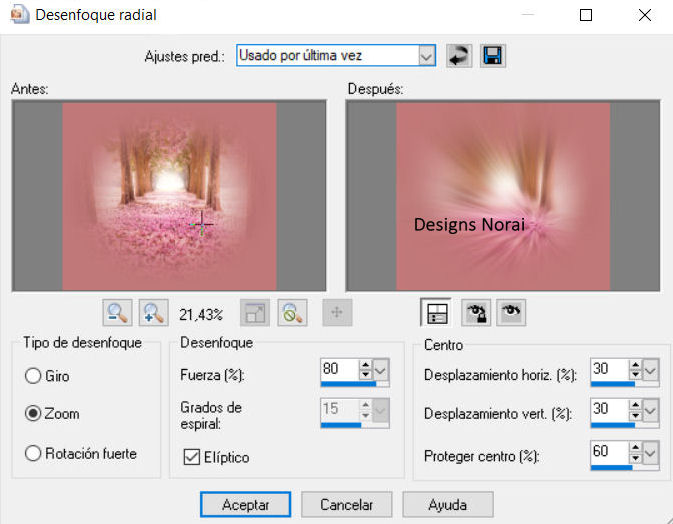Click the Desplazamiento vert. blue slider bar
Image resolution: width=673 pixels, height=524 pixels.
tap(625, 425)
